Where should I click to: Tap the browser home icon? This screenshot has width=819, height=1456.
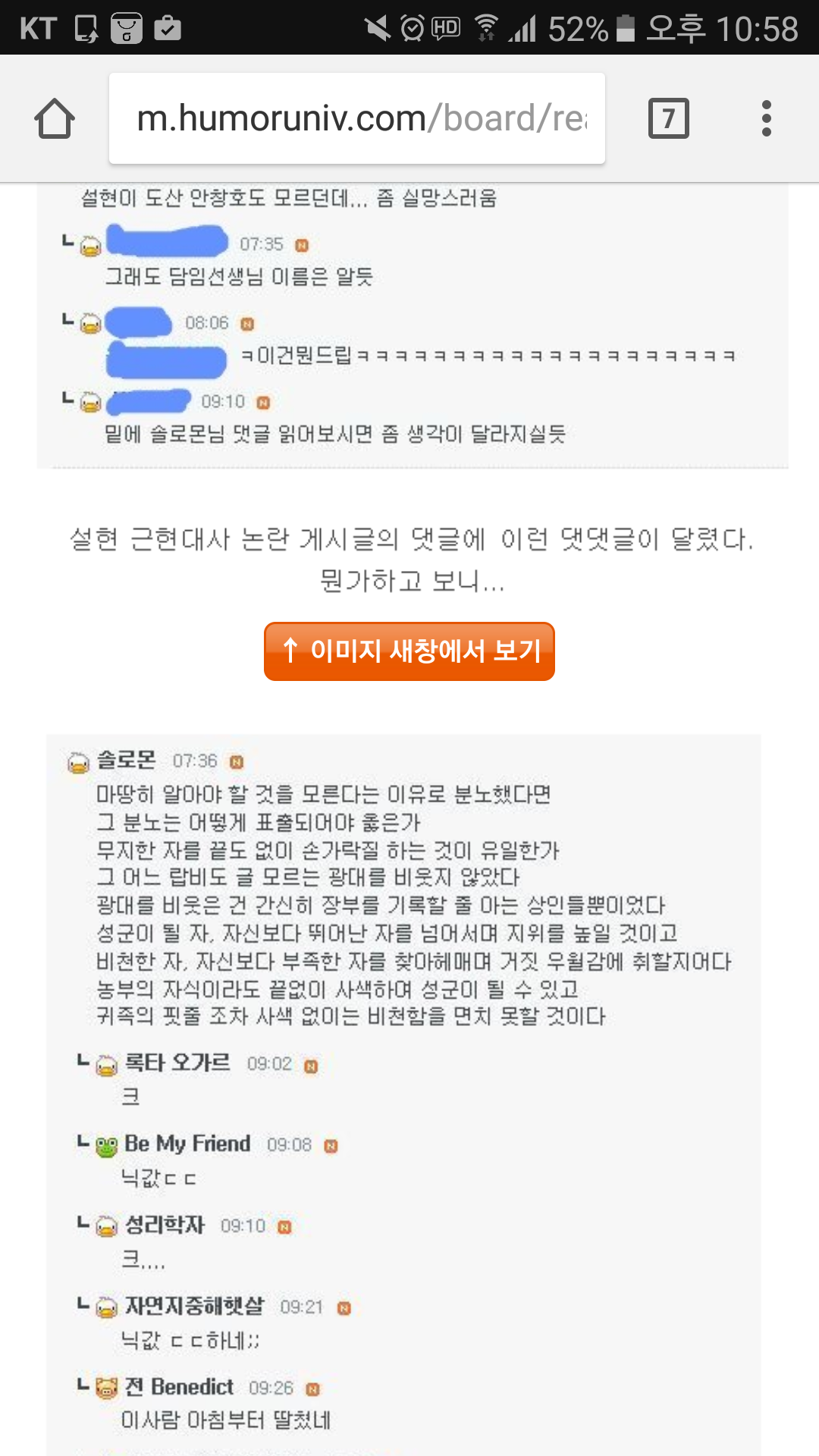pyautogui.click(x=55, y=119)
